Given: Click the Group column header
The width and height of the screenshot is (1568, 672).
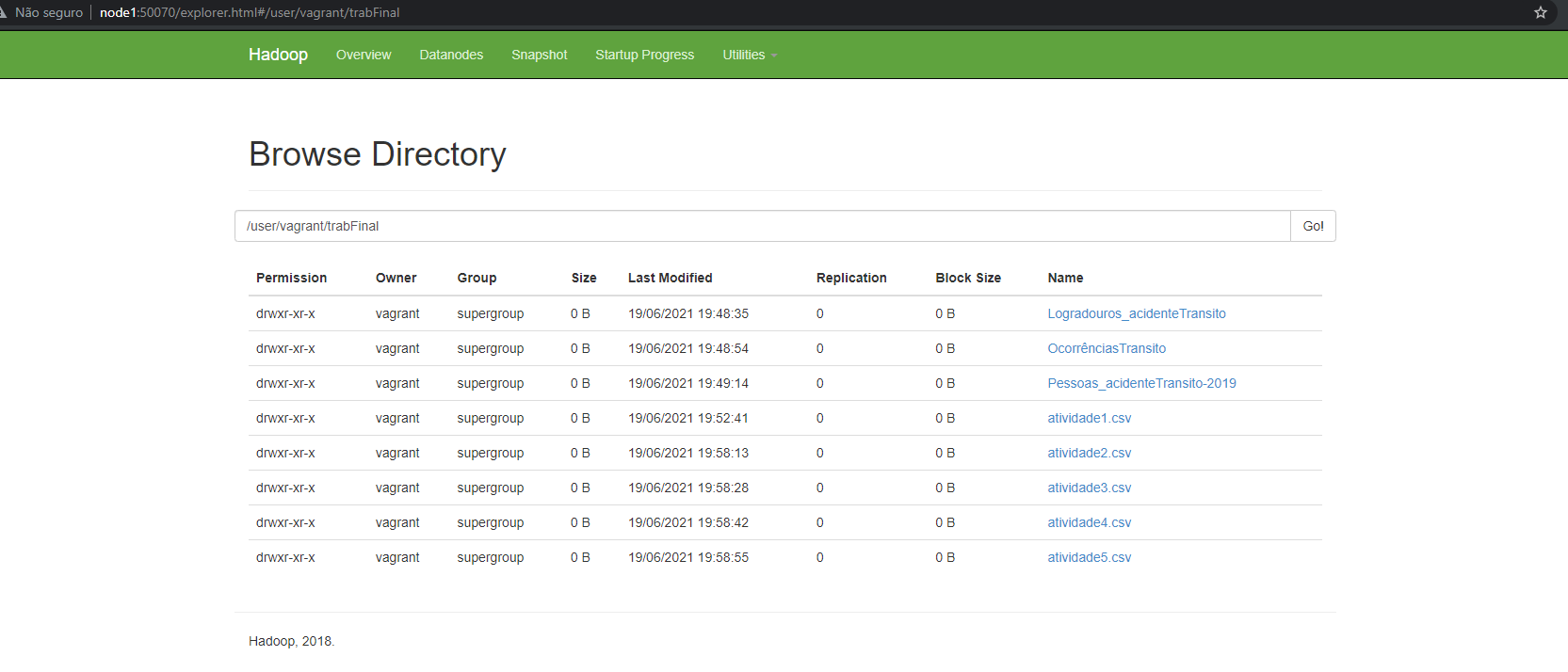Looking at the screenshot, I should click(x=477, y=278).
